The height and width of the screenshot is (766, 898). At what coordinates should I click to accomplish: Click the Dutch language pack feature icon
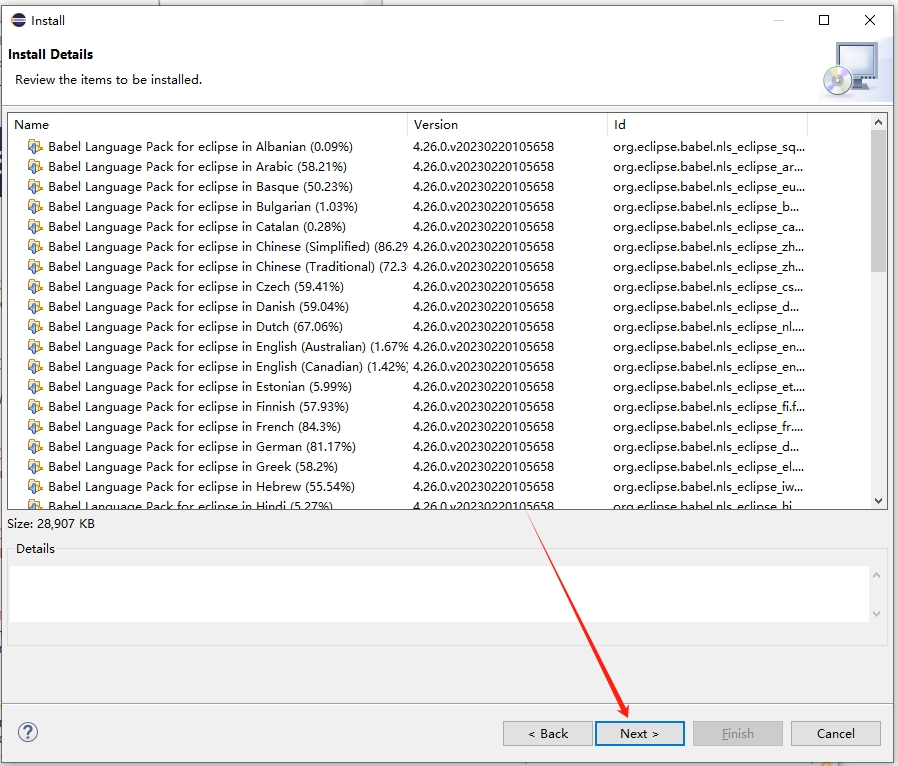point(35,327)
